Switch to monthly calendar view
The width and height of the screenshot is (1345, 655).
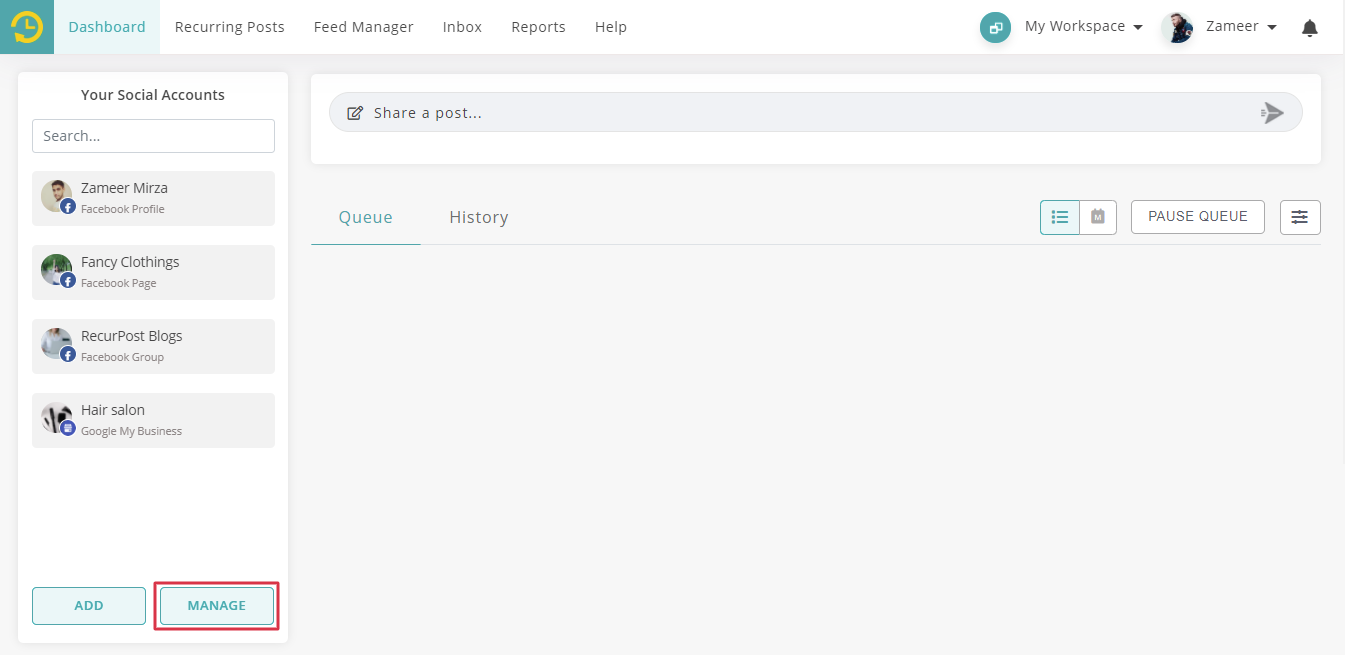pyautogui.click(x=1098, y=217)
